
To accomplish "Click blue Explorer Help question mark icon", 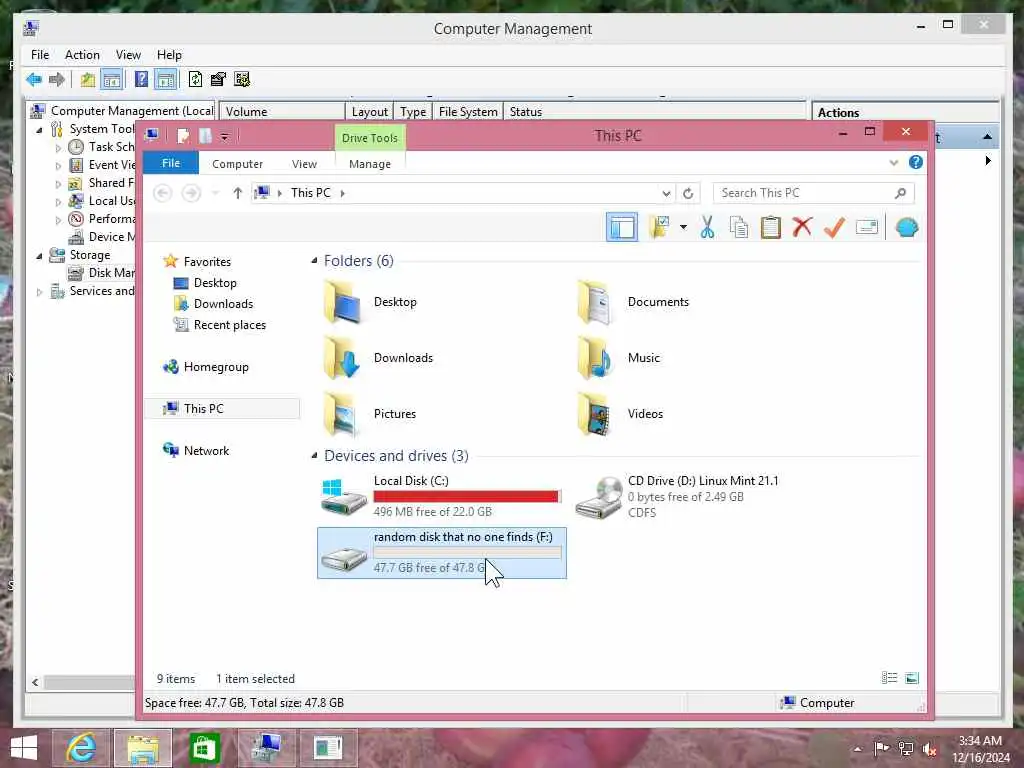I will [916, 162].
